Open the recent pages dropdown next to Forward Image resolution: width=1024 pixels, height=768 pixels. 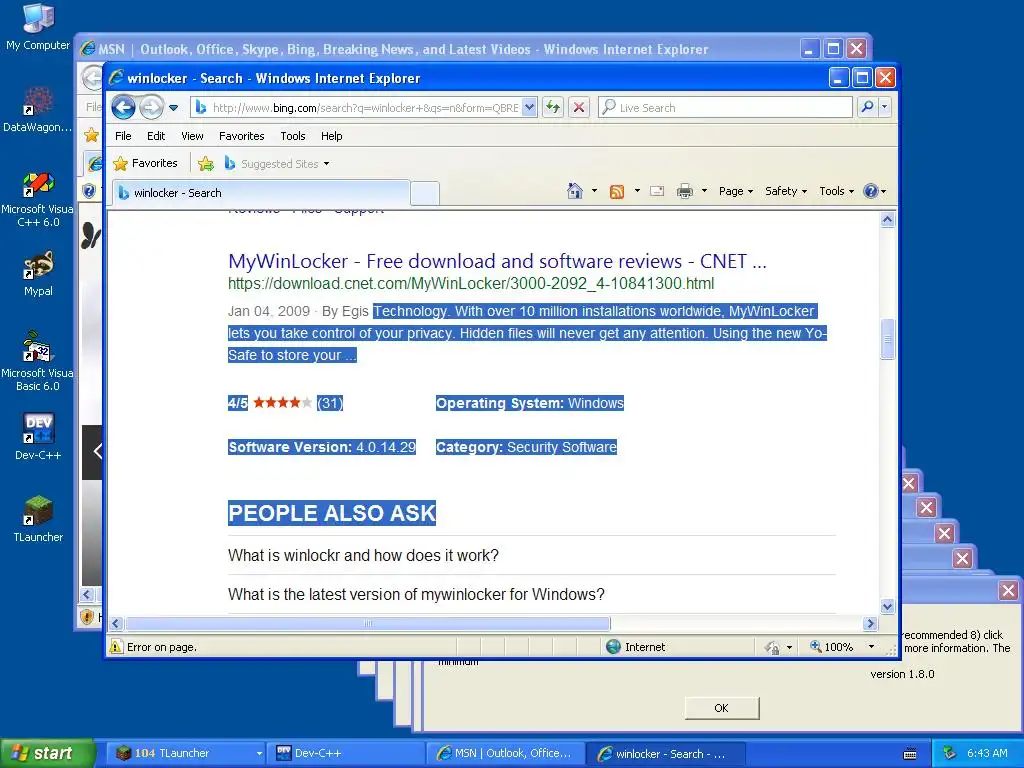pos(174,108)
